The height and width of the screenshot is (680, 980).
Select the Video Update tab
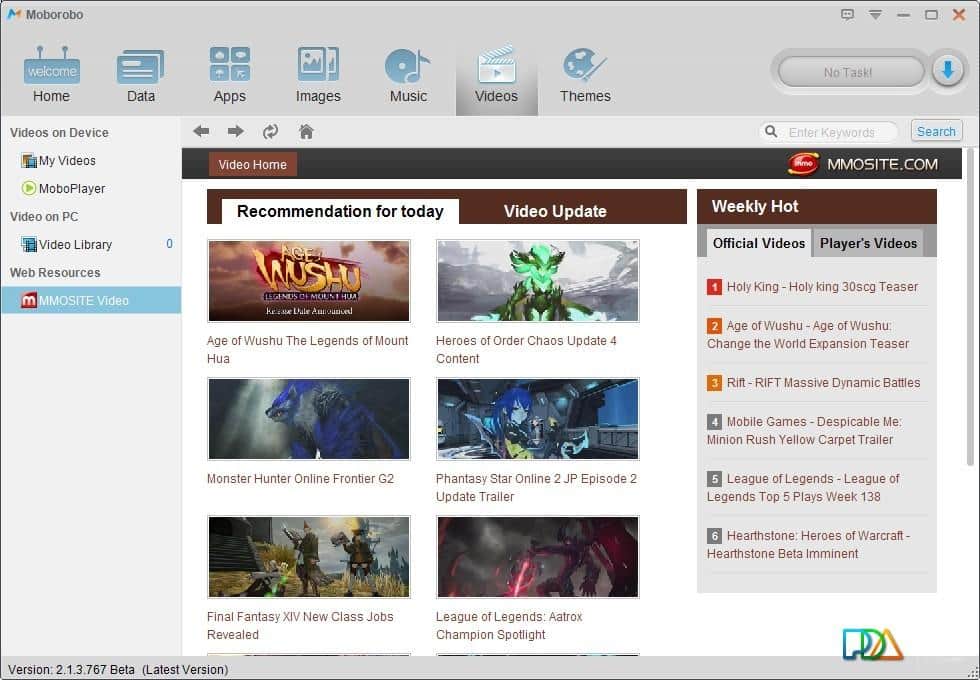[555, 211]
